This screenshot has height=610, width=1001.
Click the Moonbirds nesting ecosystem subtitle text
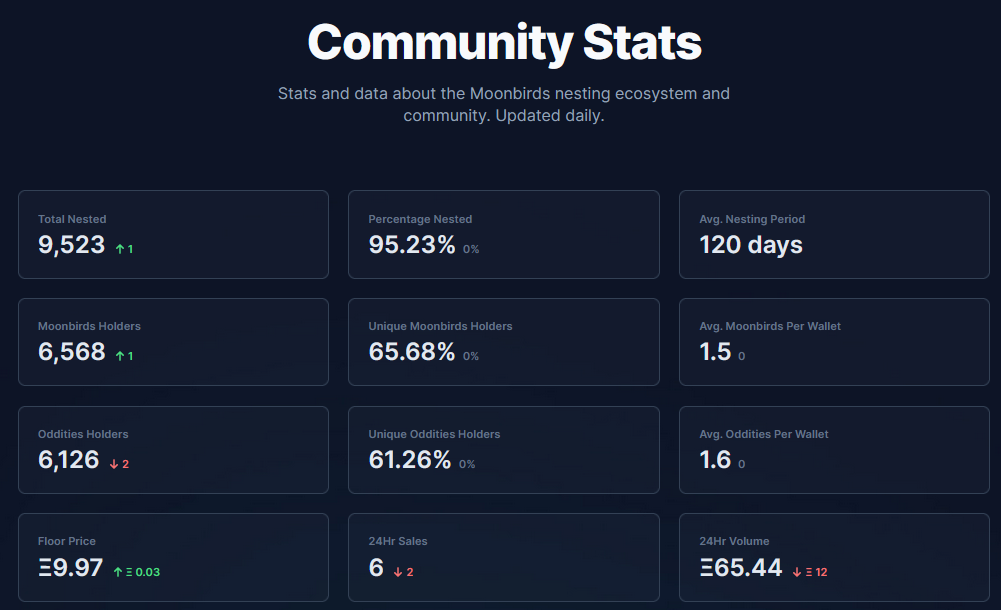coord(504,105)
